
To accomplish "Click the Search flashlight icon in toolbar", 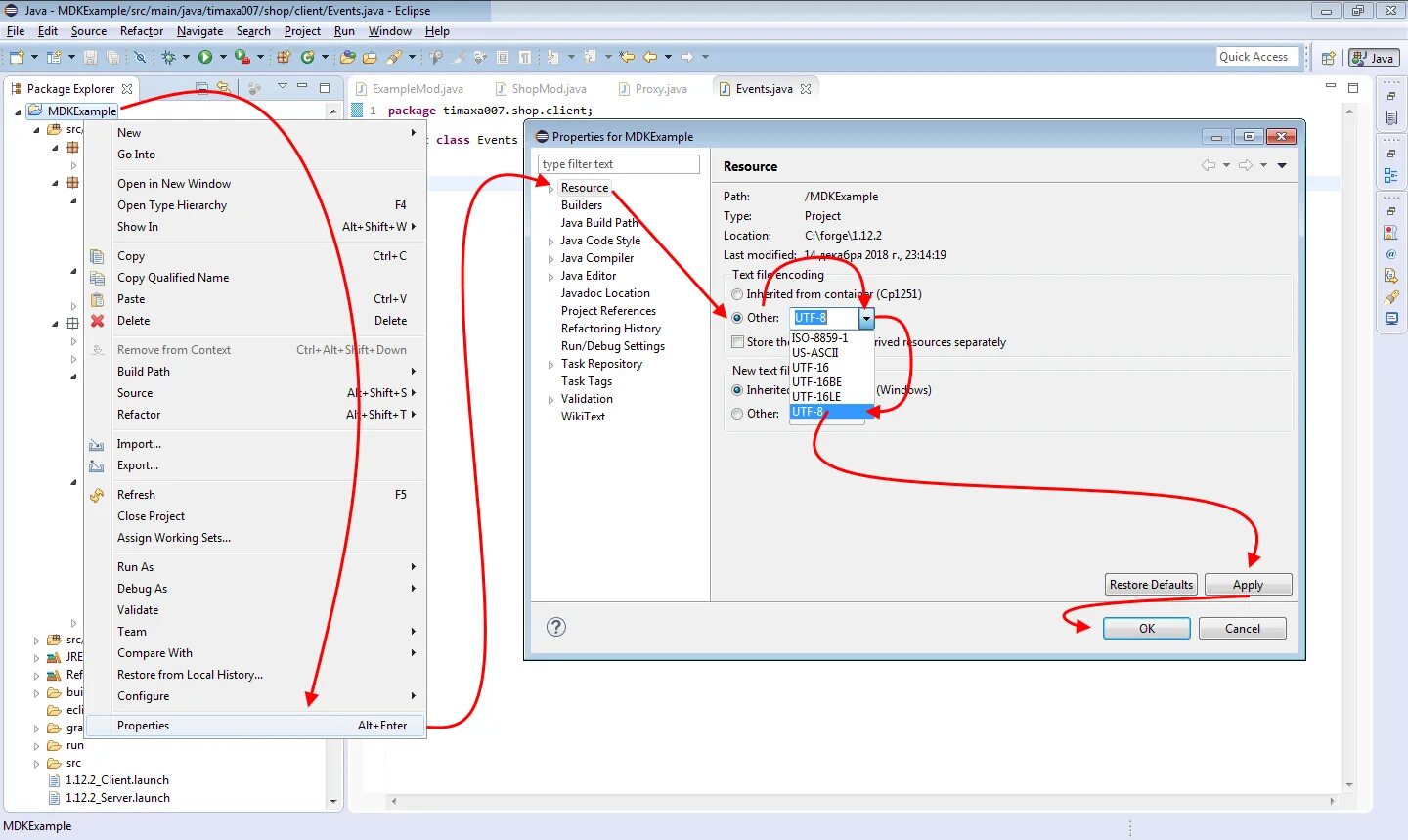I will click(x=393, y=57).
